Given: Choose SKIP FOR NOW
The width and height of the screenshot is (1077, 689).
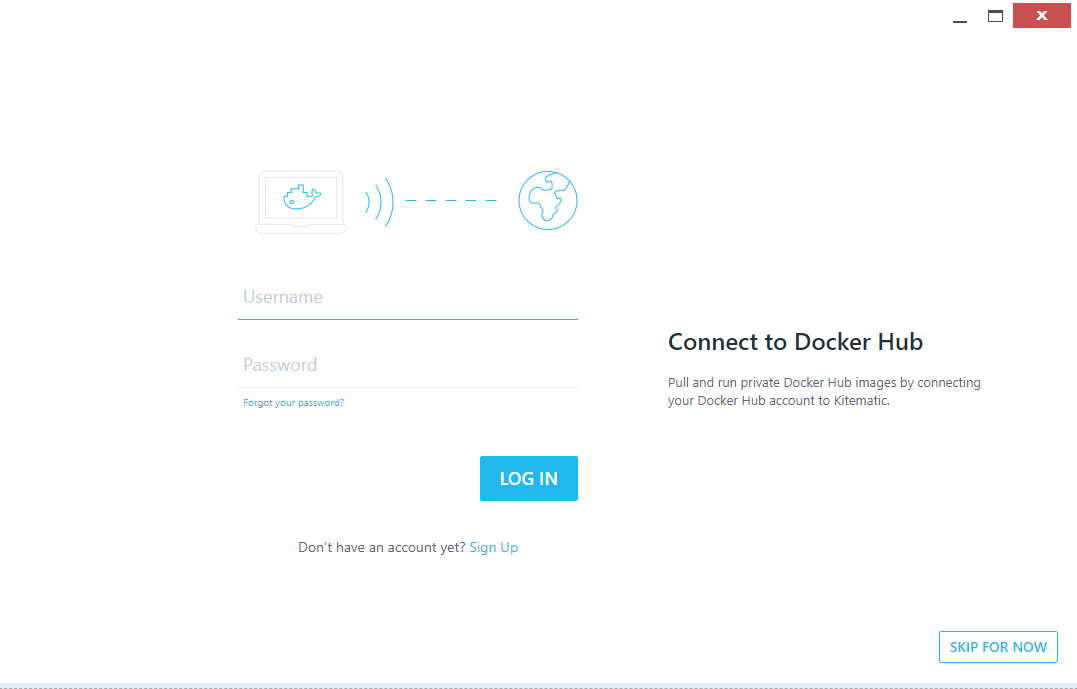Looking at the screenshot, I should (998, 647).
